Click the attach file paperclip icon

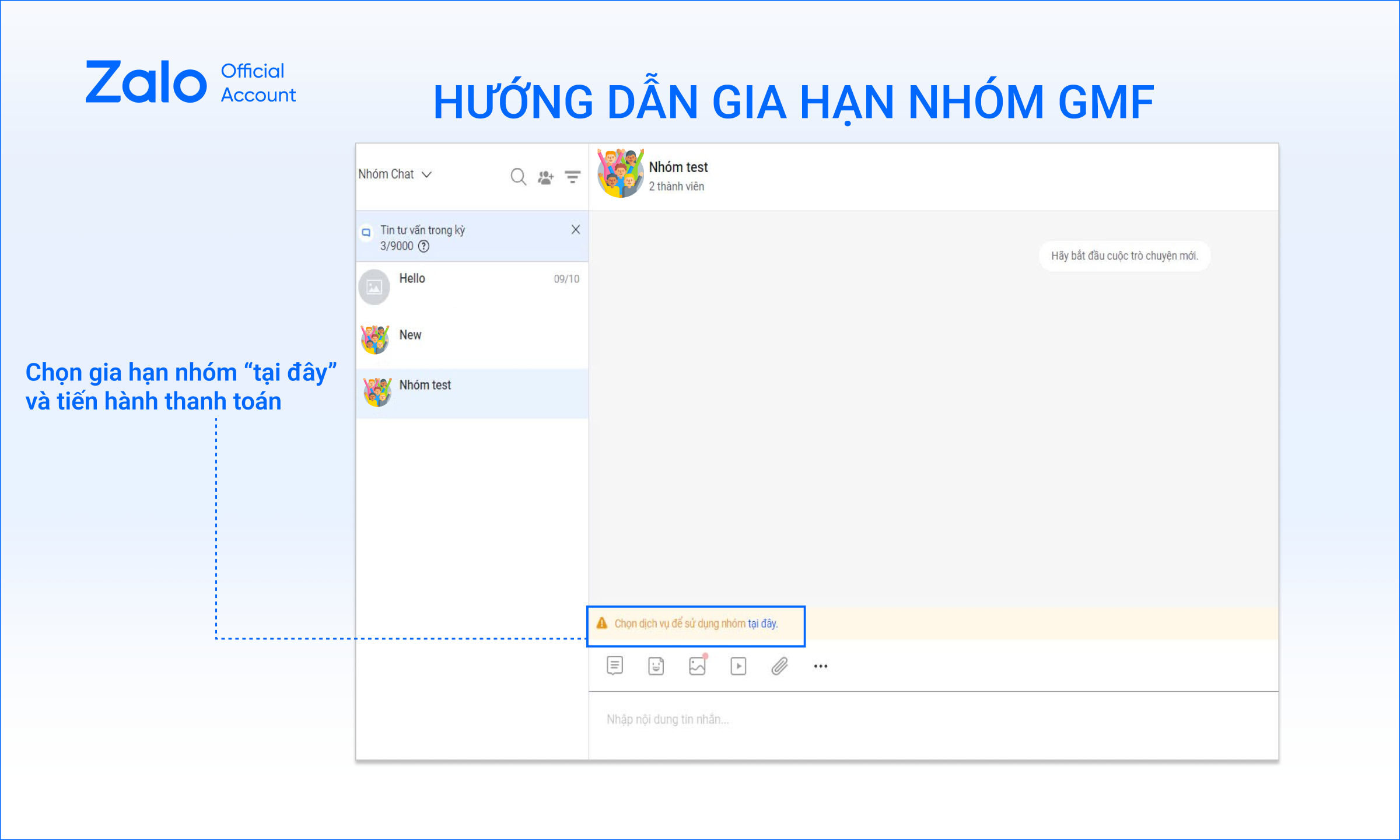[x=779, y=666]
